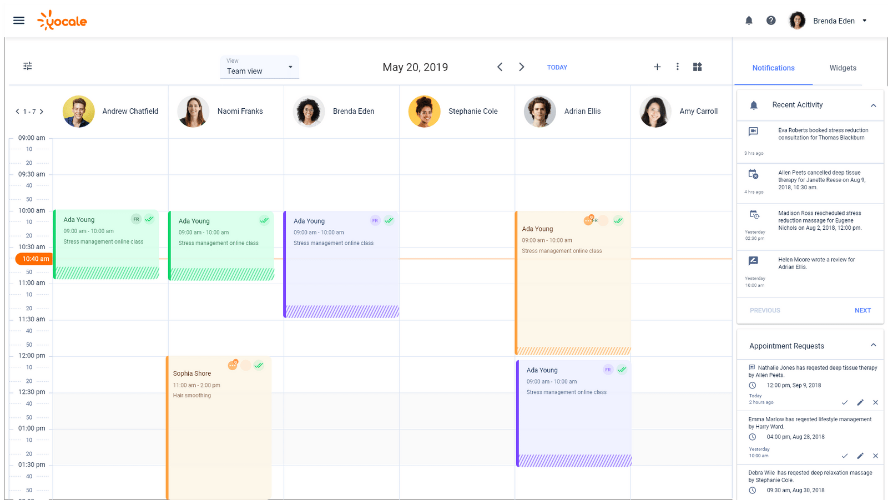The height and width of the screenshot is (500, 890).
Task: Click orange message badge on Sophia Shore appointment
Action: tap(233, 365)
